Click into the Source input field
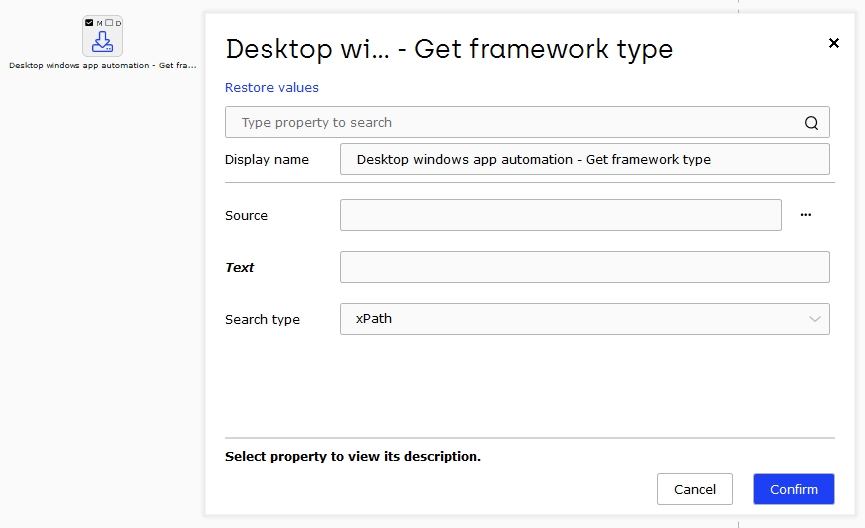Viewport: 865px width, 528px height. 560,215
